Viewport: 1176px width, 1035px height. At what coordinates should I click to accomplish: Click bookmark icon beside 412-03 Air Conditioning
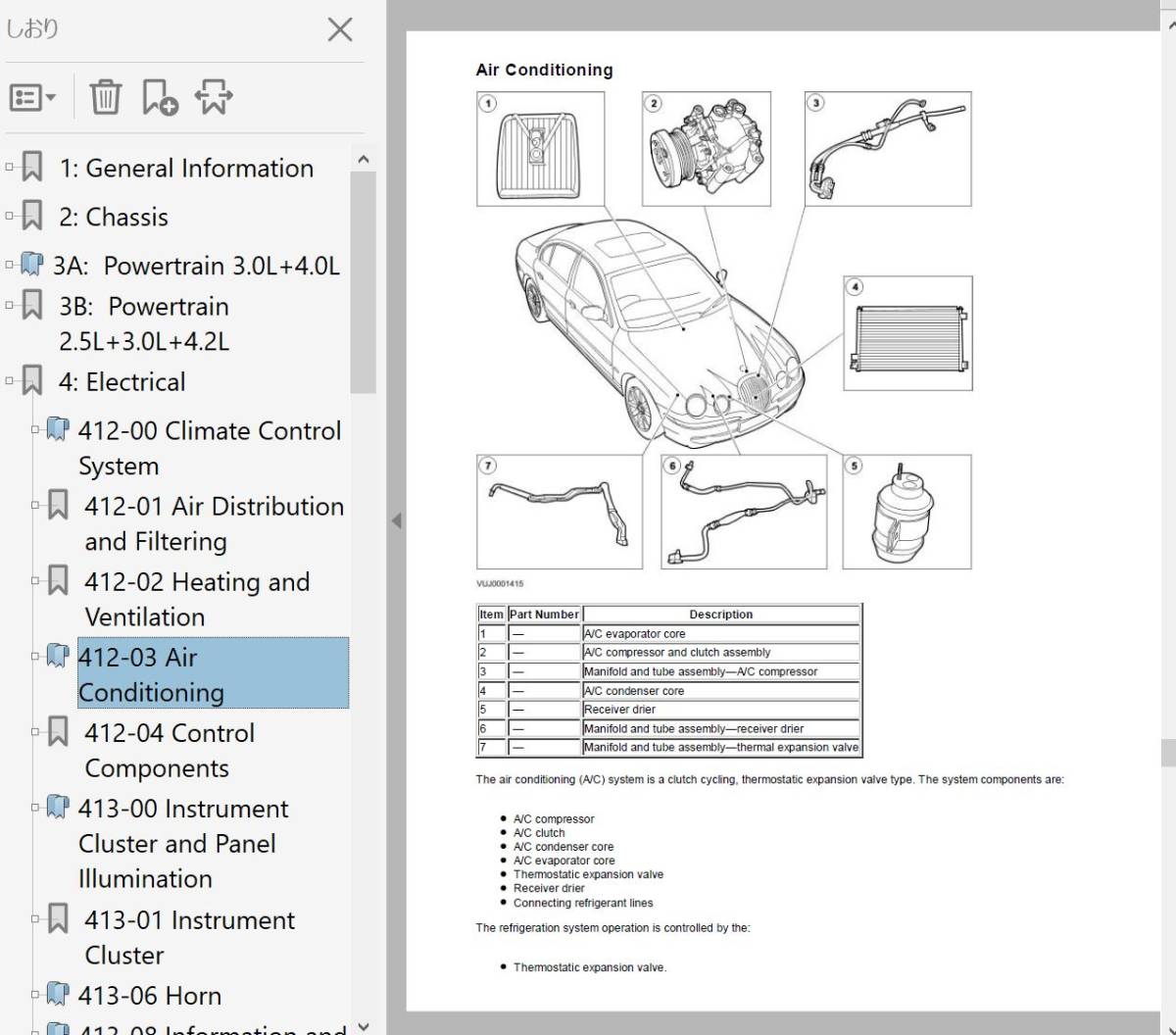[x=58, y=657]
